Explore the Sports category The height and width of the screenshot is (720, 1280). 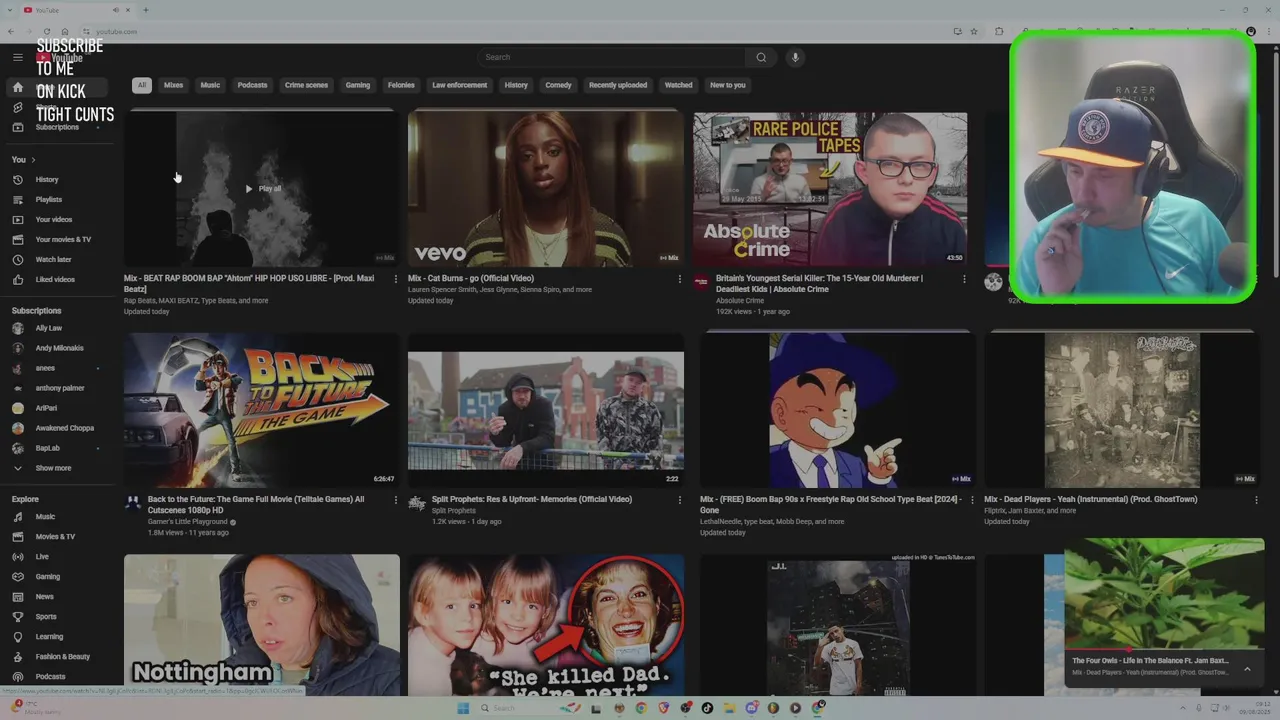tap(59, 617)
